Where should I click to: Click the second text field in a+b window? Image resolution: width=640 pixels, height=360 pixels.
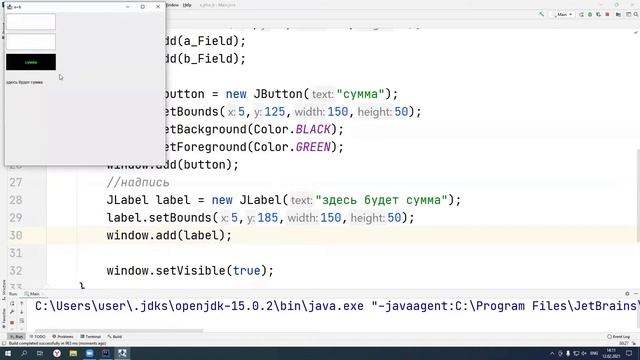click(x=31, y=42)
